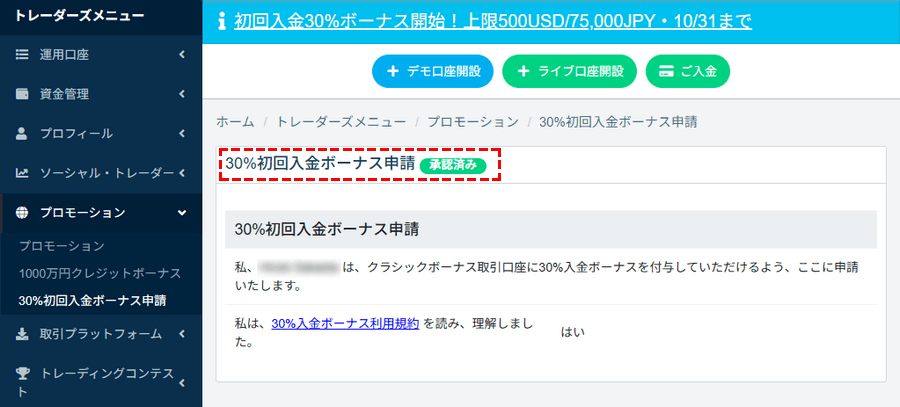
Task: Click the はい answer text
Action: coord(573,332)
